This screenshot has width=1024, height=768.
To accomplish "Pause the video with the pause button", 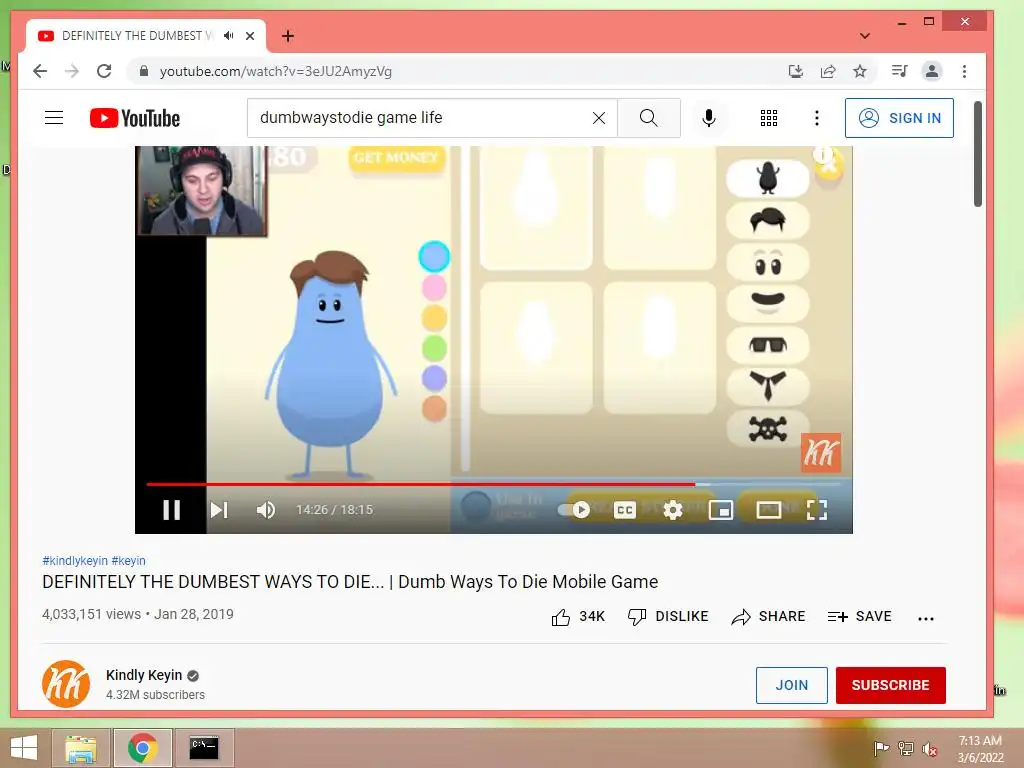I will click(x=172, y=510).
